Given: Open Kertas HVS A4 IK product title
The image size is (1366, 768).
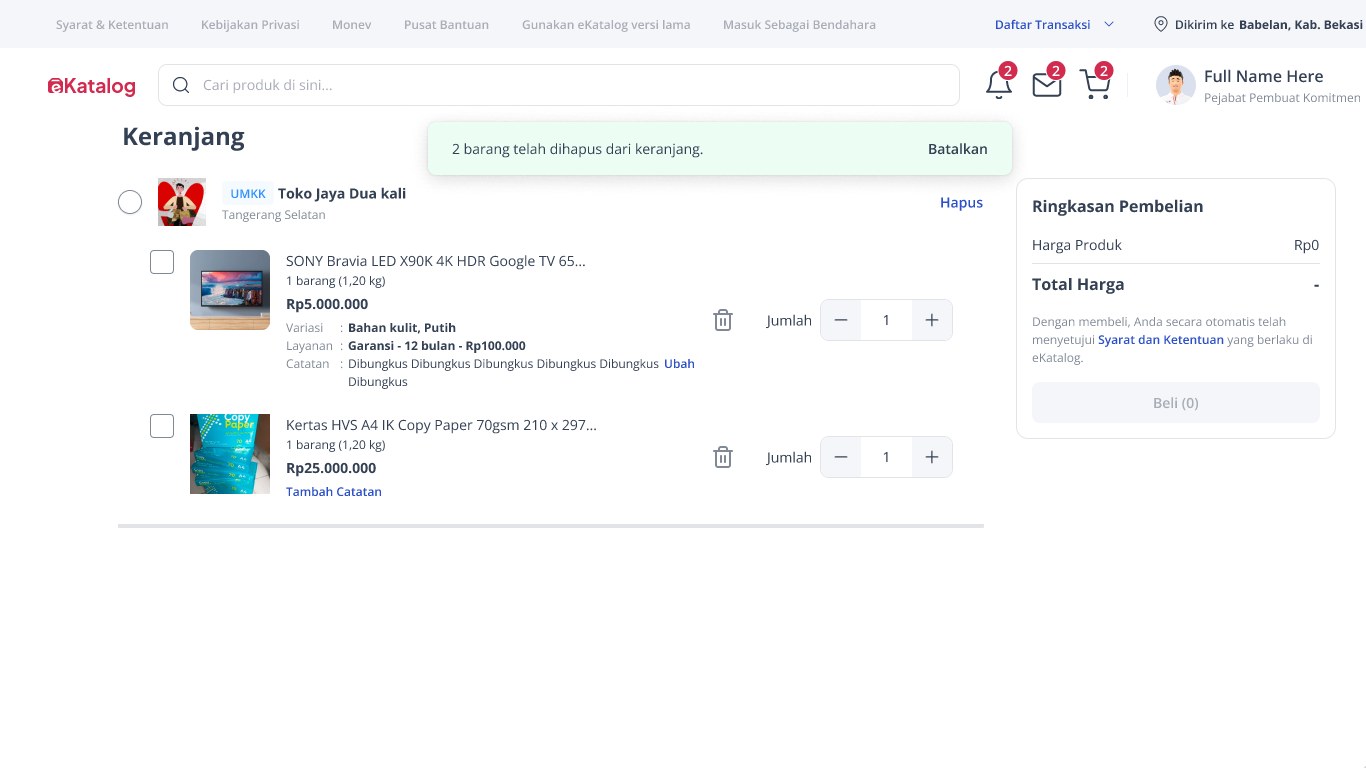Looking at the screenshot, I should (x=441, y=425).
